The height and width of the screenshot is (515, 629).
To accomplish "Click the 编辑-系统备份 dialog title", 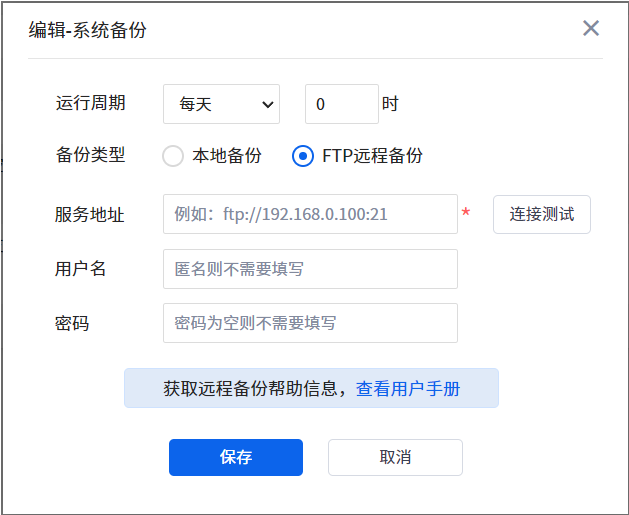I will coord(87,30).
